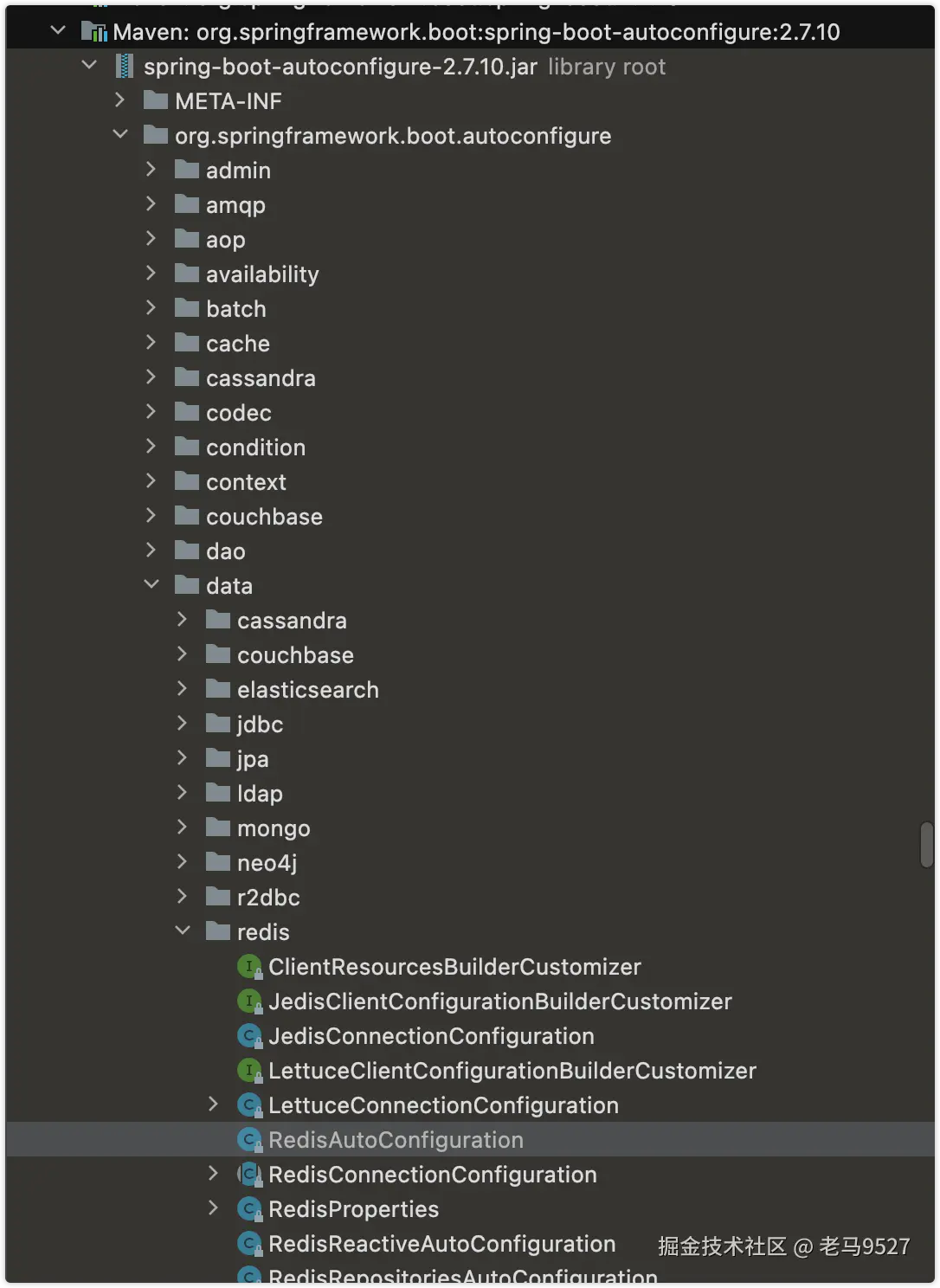Collapse the org.springframework.boot.autoconfigure package
Viewport: 940px width, 1288px height.
pos(120,135)
